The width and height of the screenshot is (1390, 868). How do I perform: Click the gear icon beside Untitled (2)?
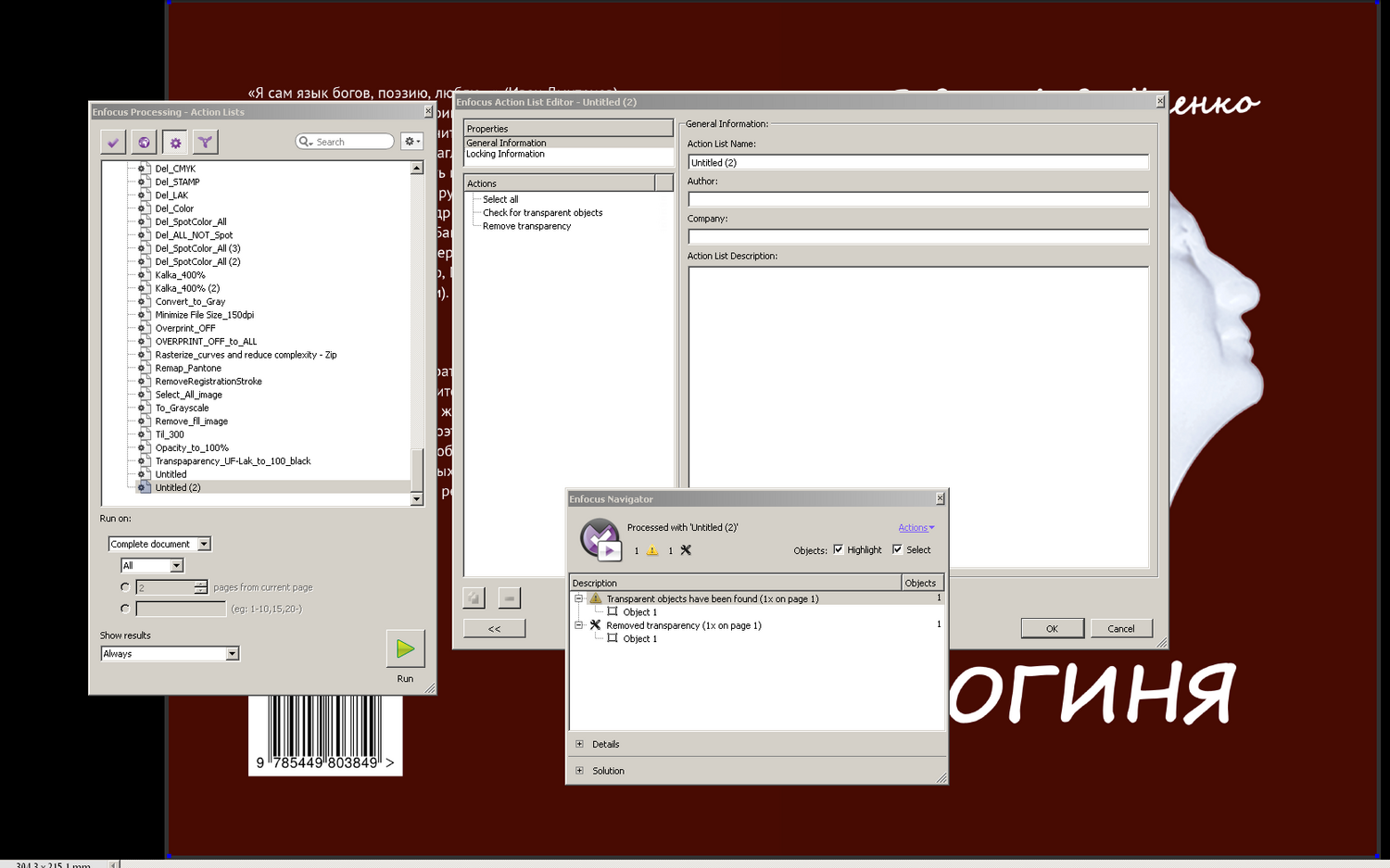pos(142,487)
